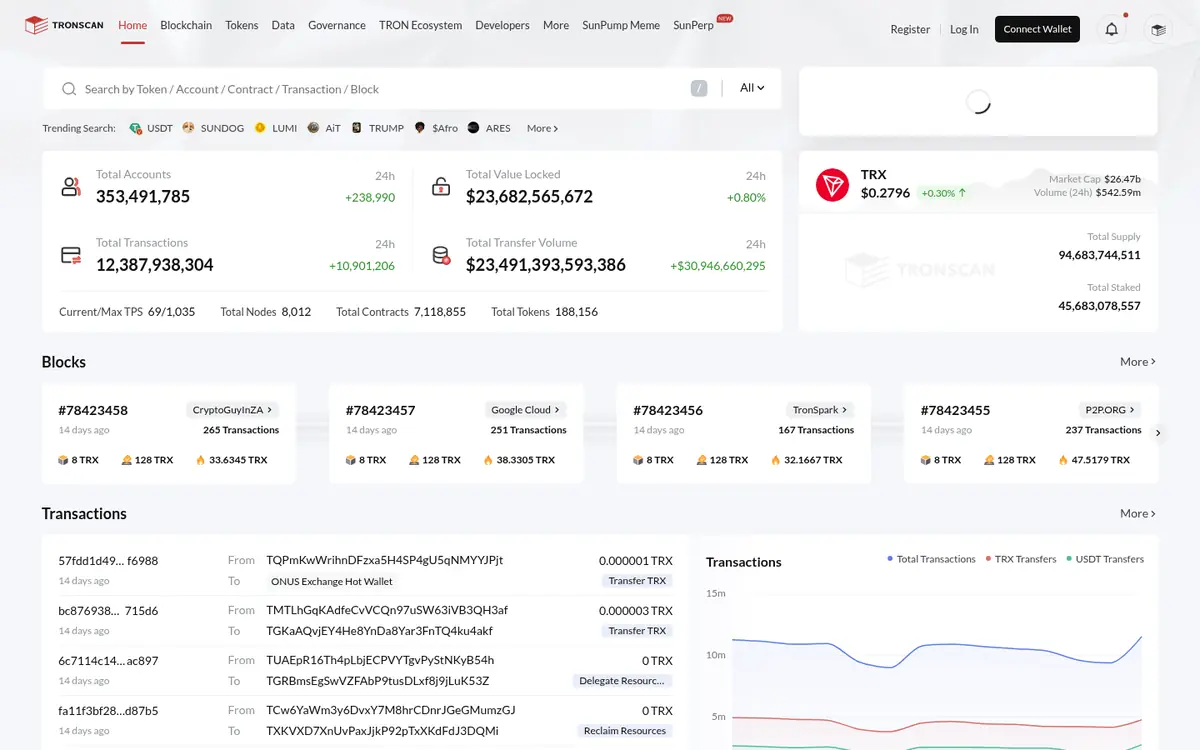The width and height of the screenshot is (1200, 750).
Task: Toggle TRX Transfers chart legend
Action: coord(1021,559)
